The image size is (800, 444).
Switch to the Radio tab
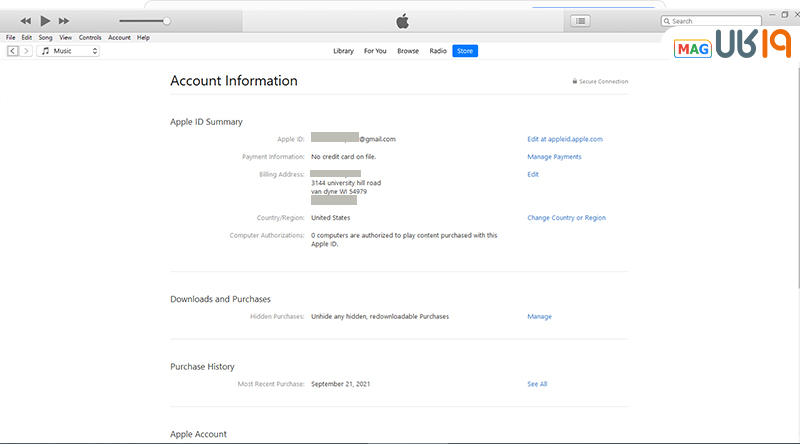(438, 51)
